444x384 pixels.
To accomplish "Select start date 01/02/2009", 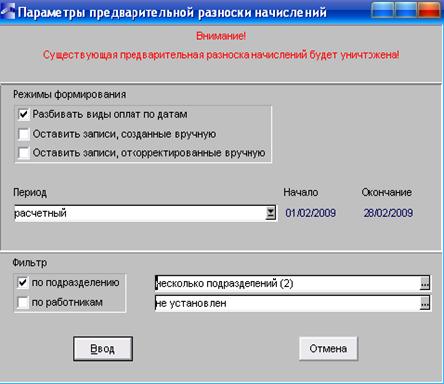I will [310, 213].
